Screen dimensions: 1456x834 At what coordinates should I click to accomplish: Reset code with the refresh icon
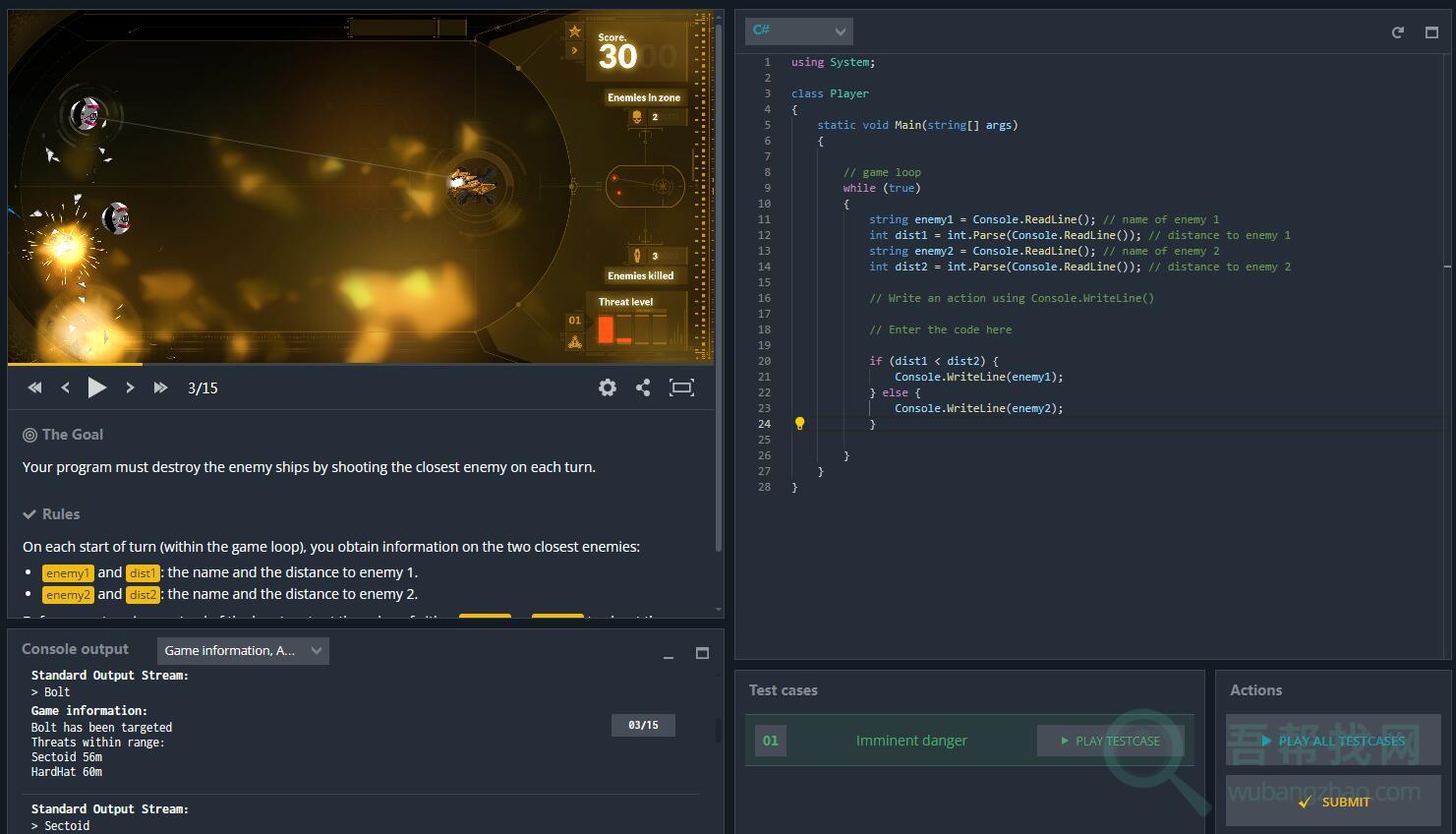[1397, 32]
